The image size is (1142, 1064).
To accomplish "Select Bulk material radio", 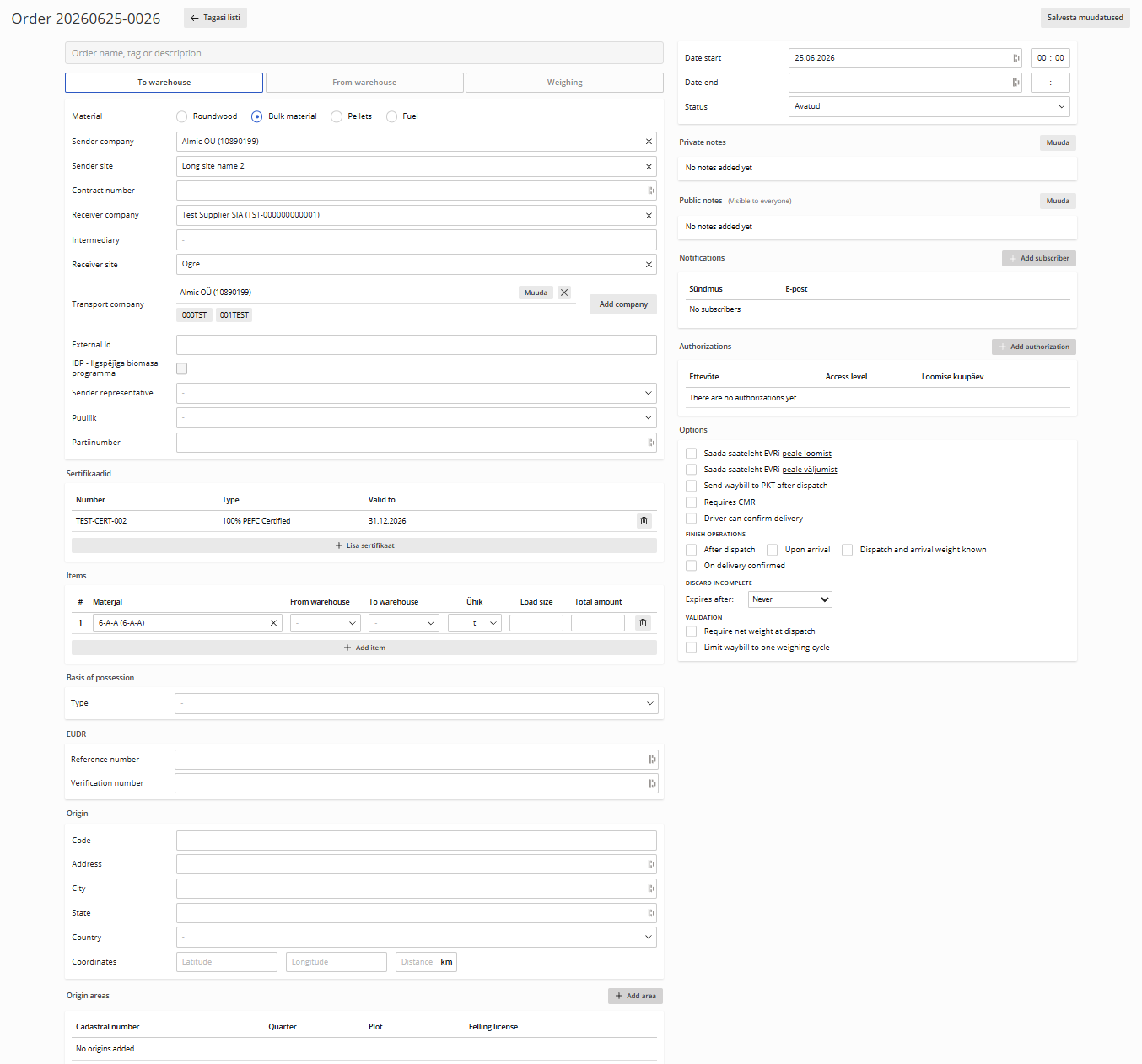I will point(256,116).
